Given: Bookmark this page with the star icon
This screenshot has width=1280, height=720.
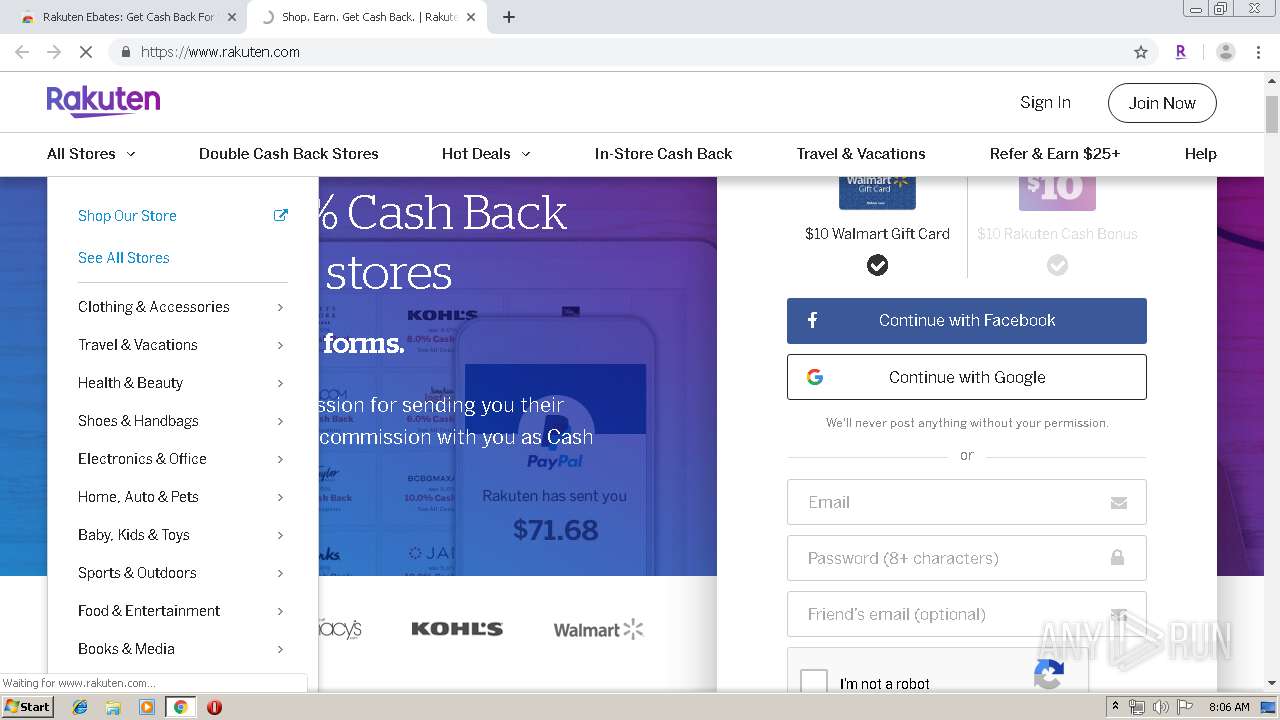Looking at the screenshot, I should pos(1141,52).
